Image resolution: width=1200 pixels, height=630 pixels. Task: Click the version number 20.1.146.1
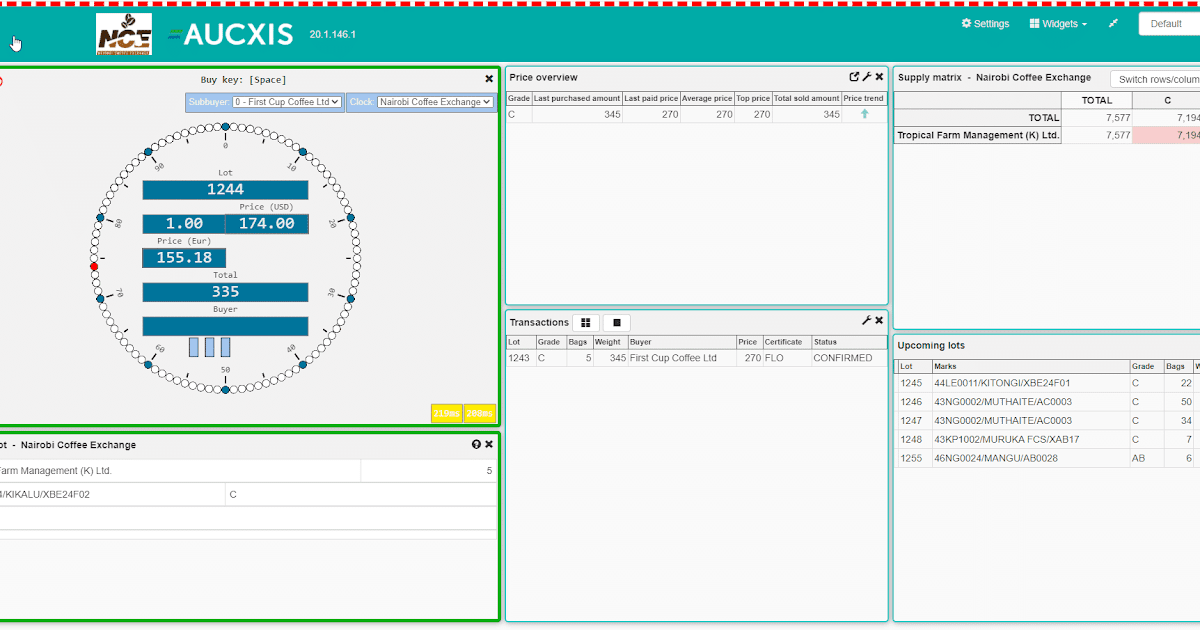tap(332, 34)
